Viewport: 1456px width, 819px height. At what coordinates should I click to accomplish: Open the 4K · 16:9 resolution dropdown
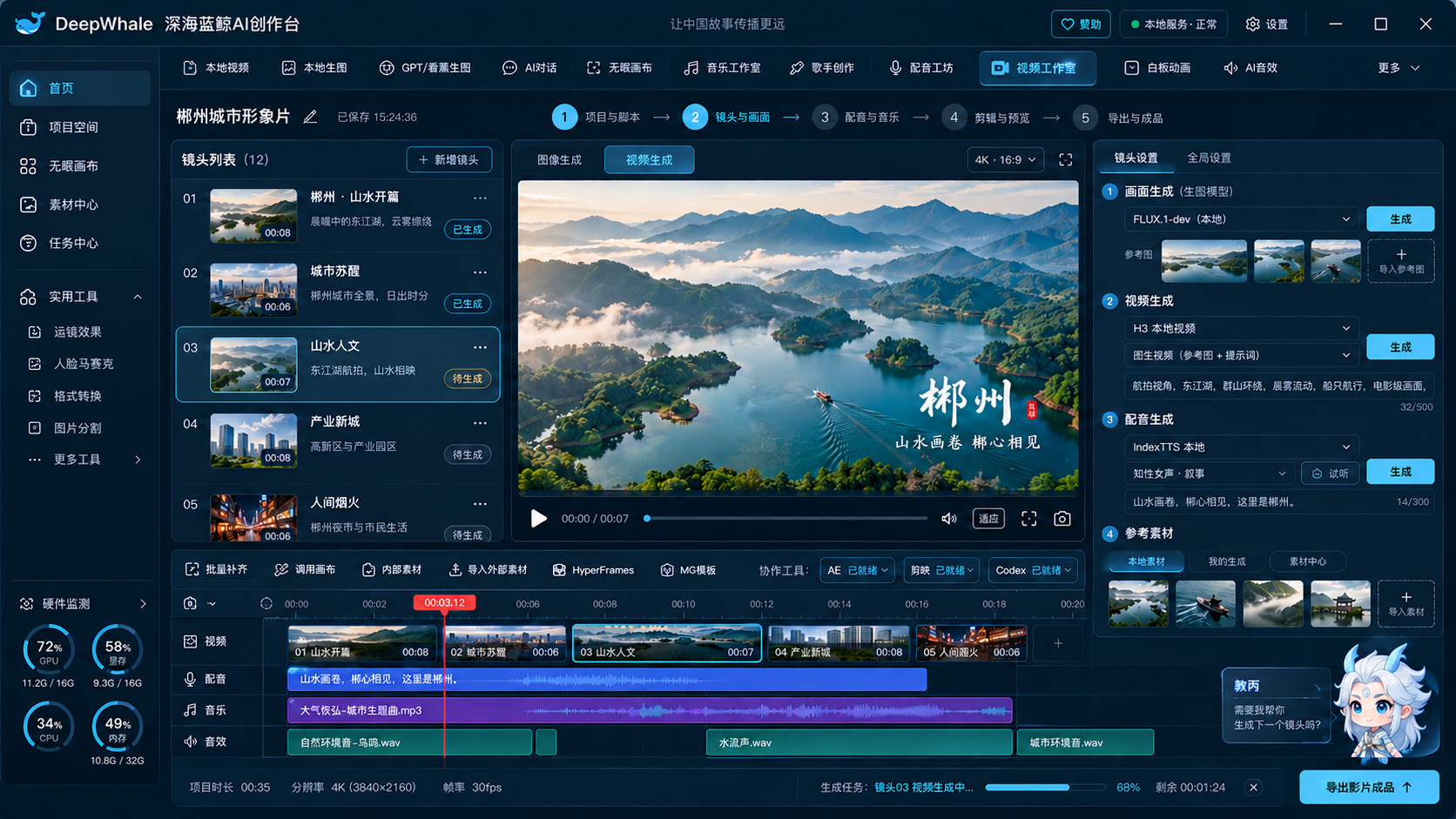pos(1006,160)
